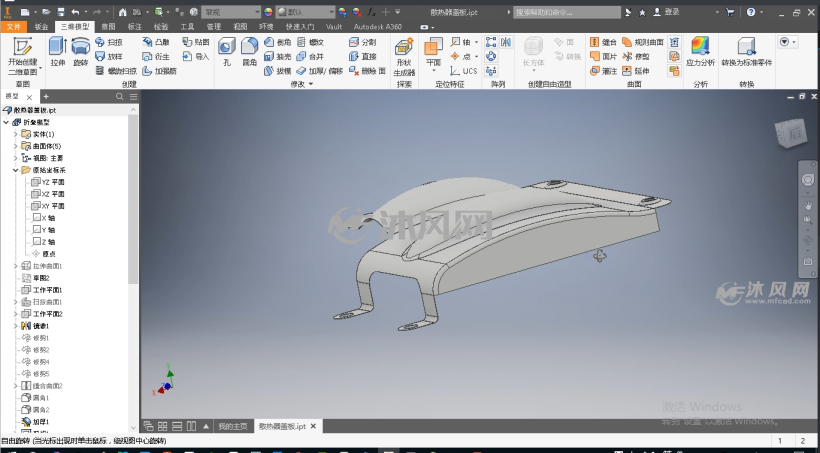Select the 加厚1 feature in browser
Image resolution: width=820 pixels, height=453 pixels.
click(36, 422)
